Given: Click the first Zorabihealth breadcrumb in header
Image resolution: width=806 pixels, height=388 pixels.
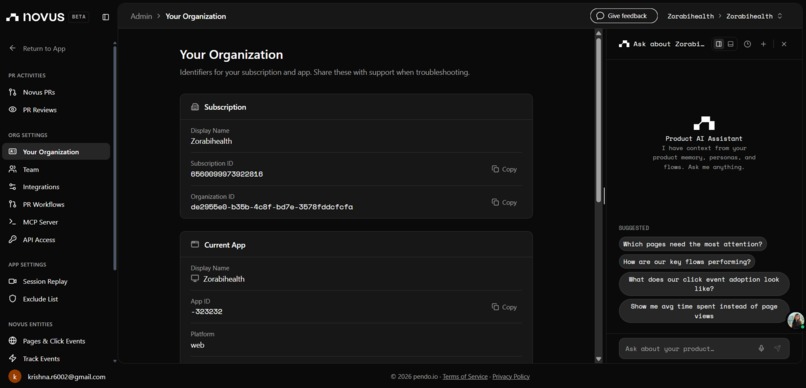Looking at the screenshot, I should click(x=690, y=16).
